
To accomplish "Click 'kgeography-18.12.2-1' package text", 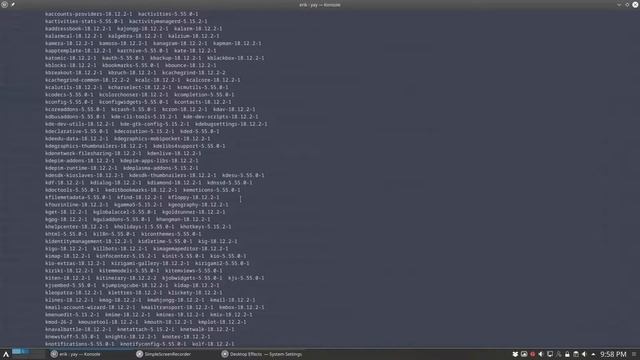I will (x=198, y=204).
